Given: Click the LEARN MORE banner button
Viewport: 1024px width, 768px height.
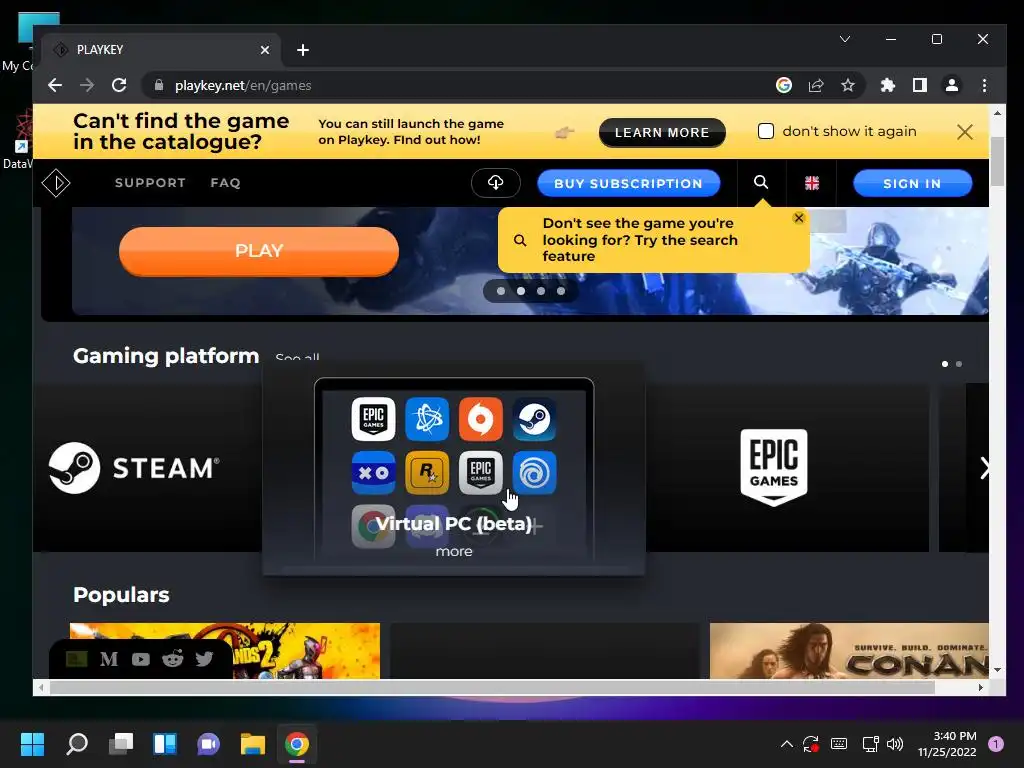Looking at the screenshot, I should 662,133.
